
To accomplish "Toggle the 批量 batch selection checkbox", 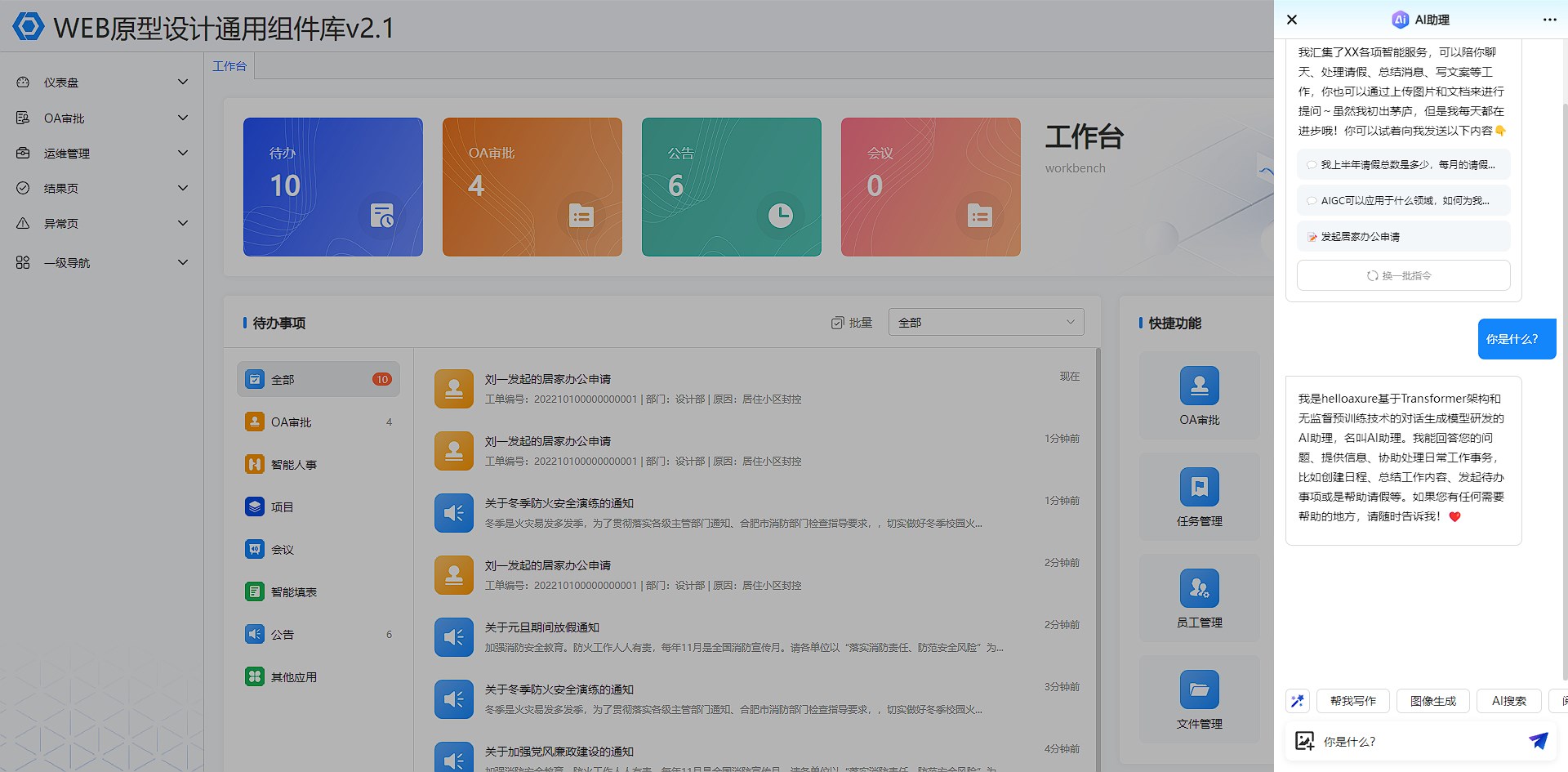I will (838, 323).
